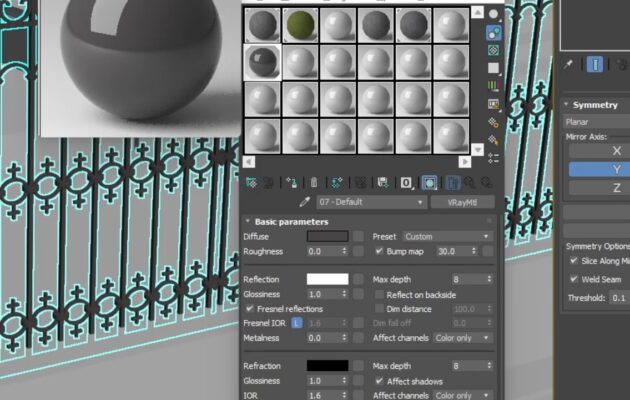Toggle Show Shaded Material in Viewport

tap(429, 183)
